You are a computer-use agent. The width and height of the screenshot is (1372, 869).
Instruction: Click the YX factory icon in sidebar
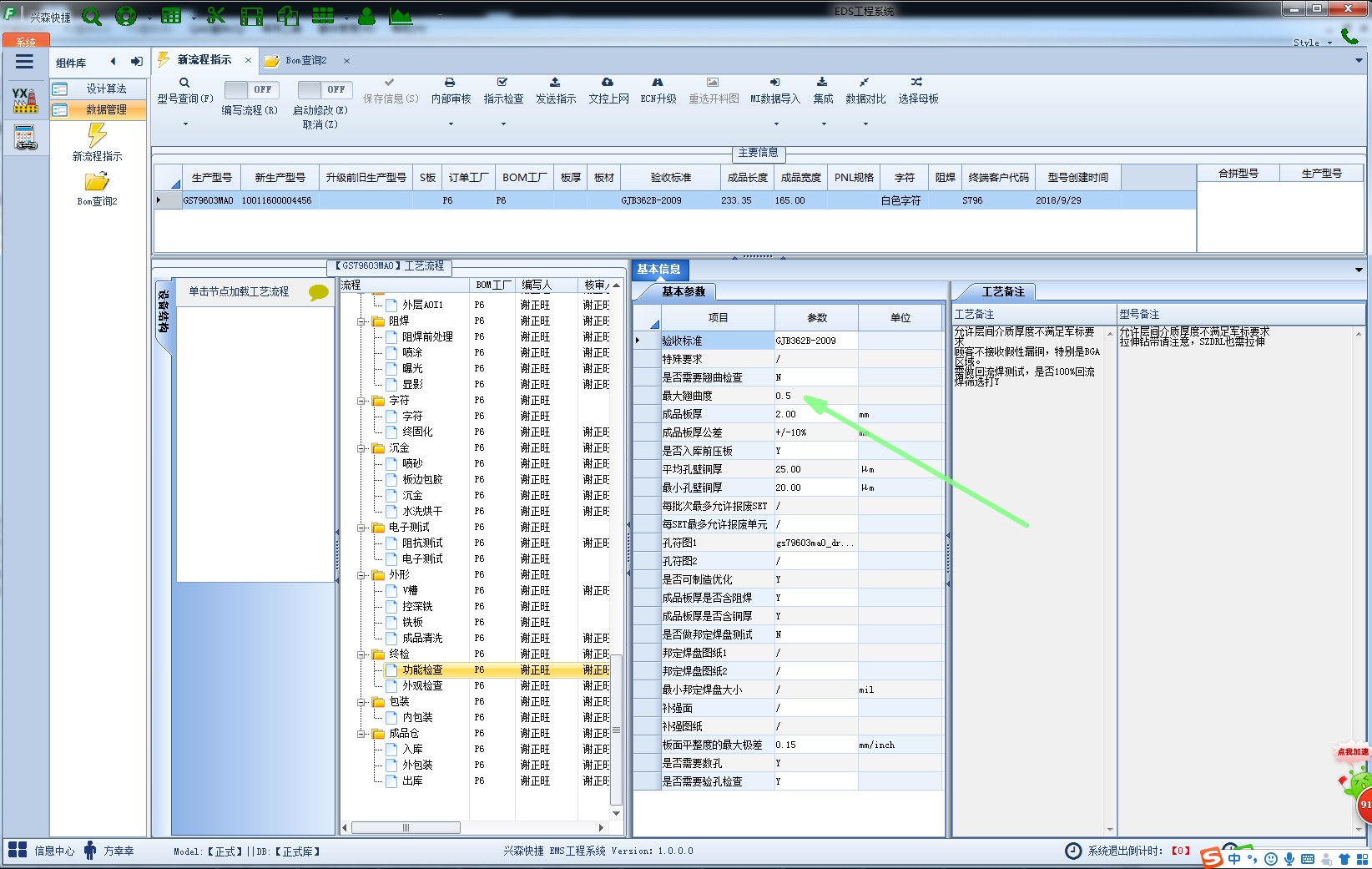pyautogui.click(x=25, y=100)
